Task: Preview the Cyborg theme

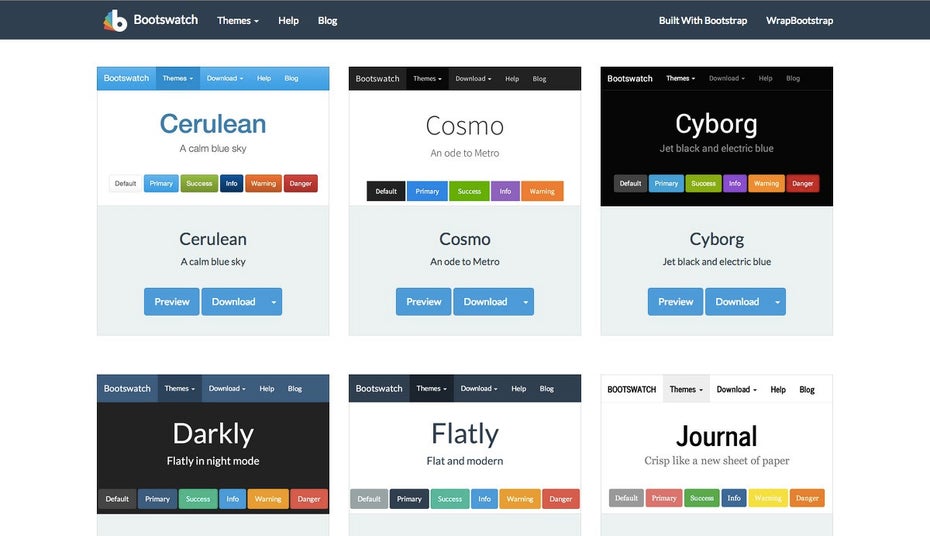Action: point(676,302)
